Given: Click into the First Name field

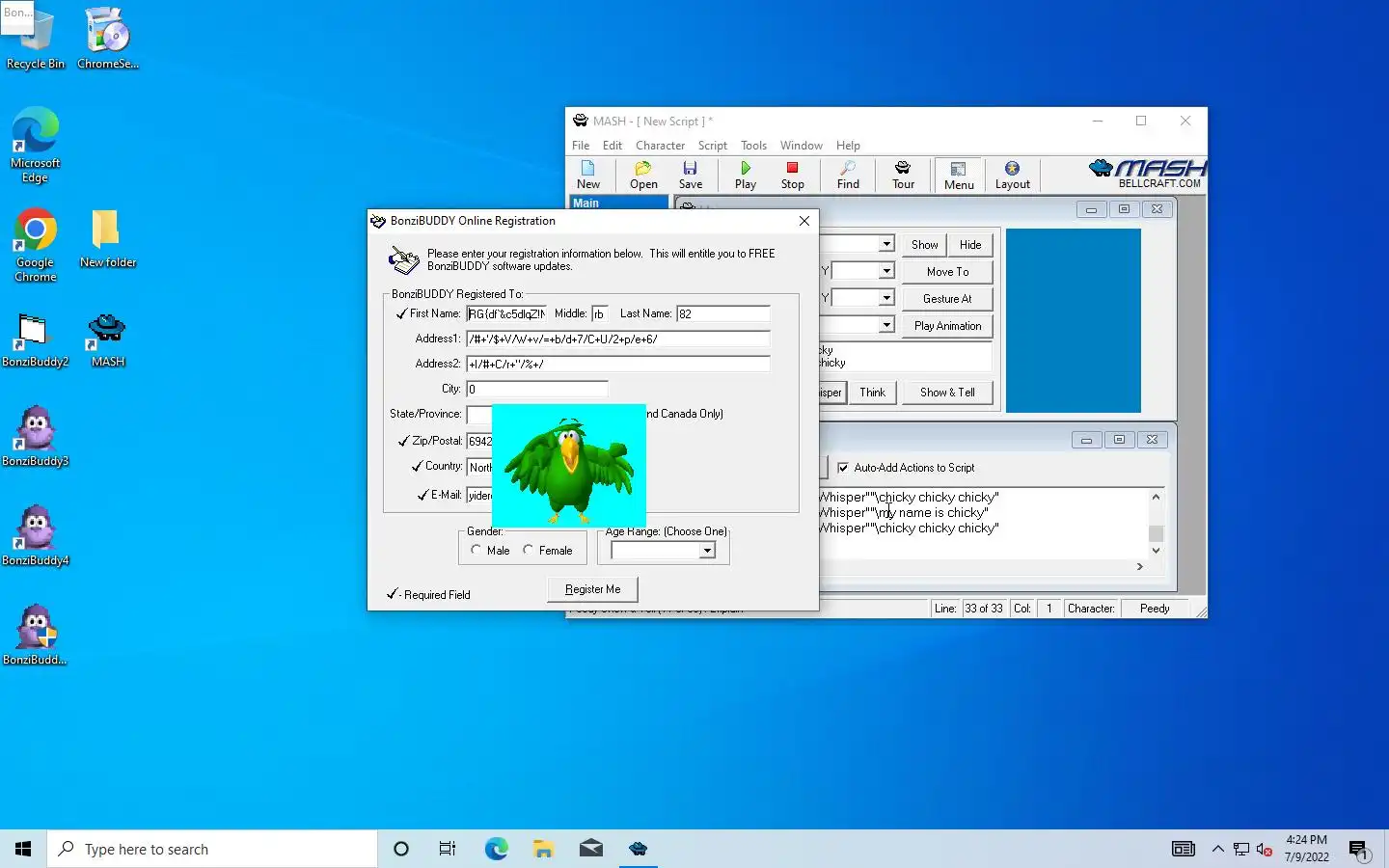Looking at the screenshot, I should (507, 313).
